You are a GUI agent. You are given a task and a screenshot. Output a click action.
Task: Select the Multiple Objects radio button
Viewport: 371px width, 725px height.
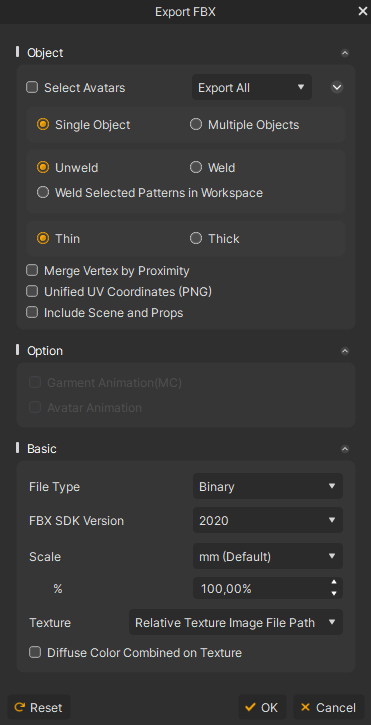[x=196, y=125]
